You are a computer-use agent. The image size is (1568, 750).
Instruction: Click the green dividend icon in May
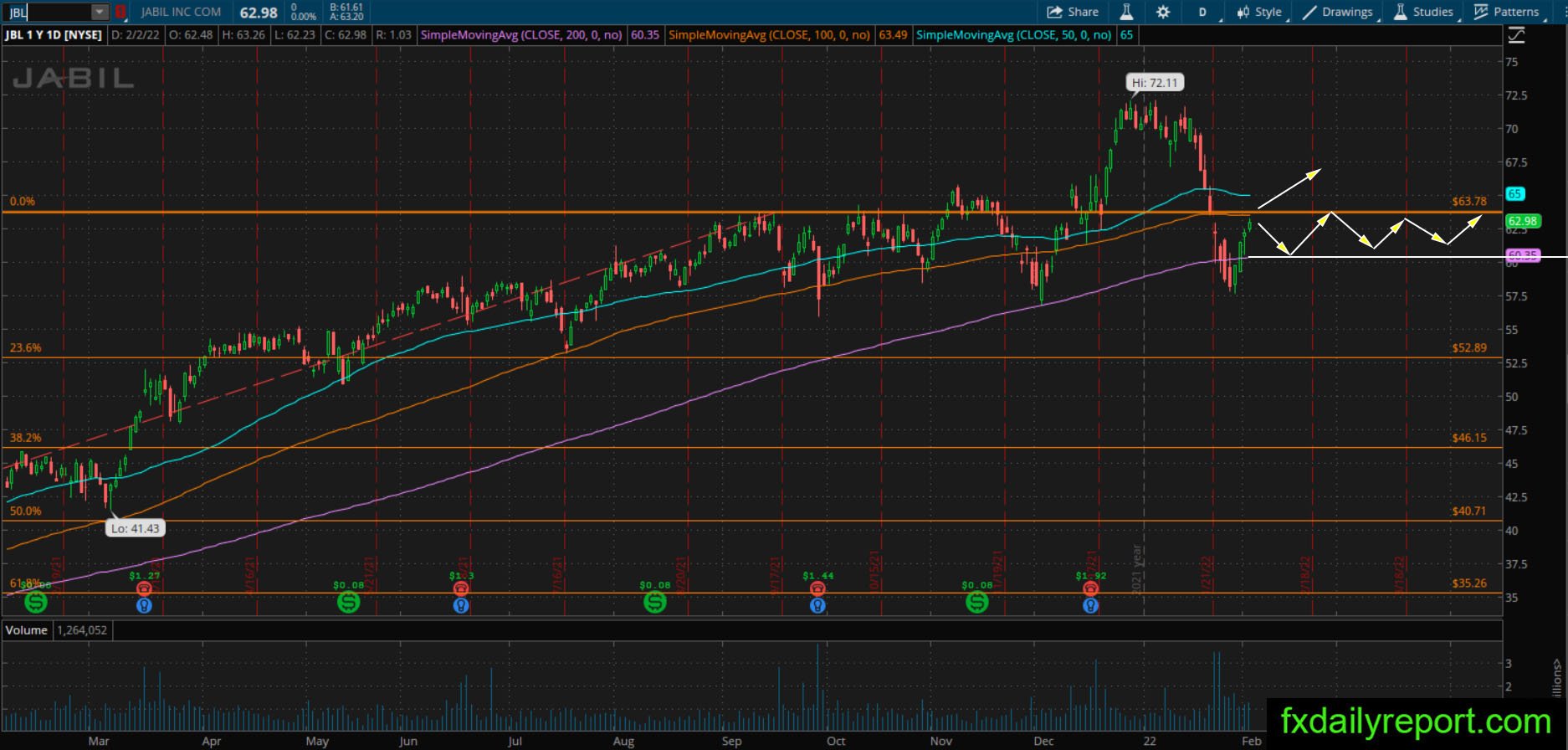tap(348, 601)
